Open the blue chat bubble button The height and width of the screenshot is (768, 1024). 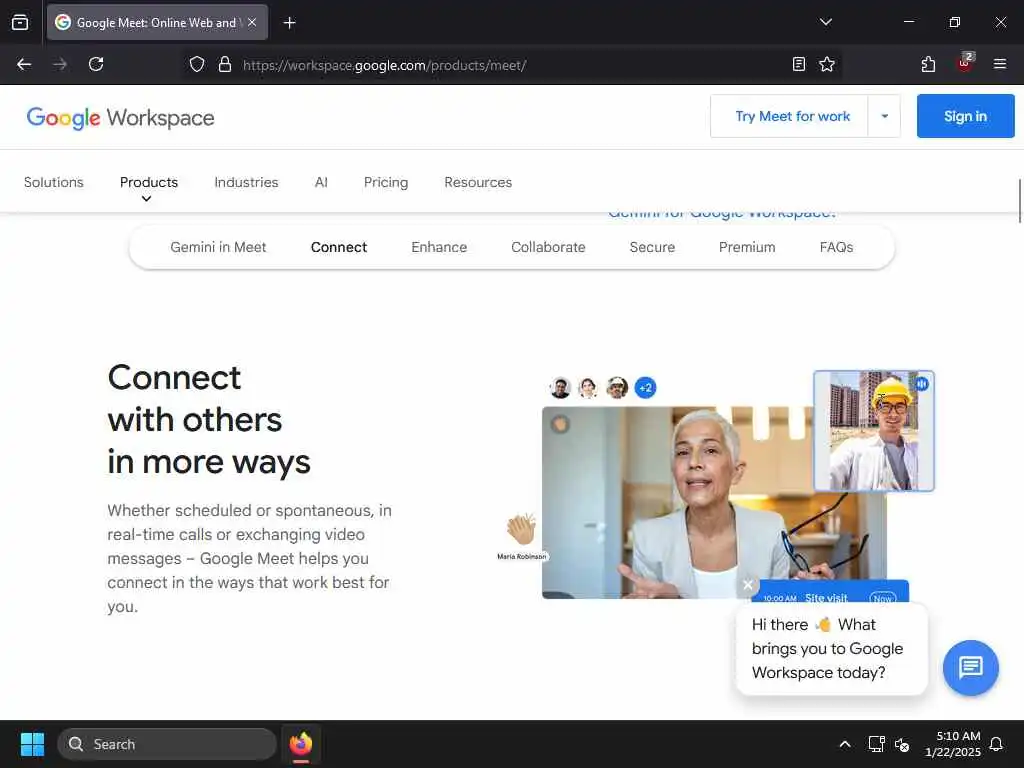(970, 667)
